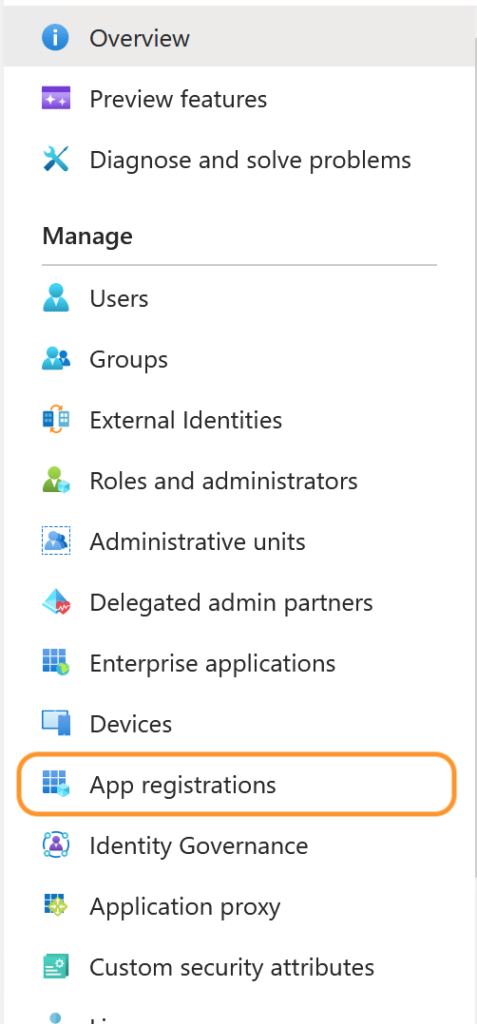The width and height of the screenshot is (477, 1024).
Task: Click the Delegated admin partners icon
Action: point(56,601)
